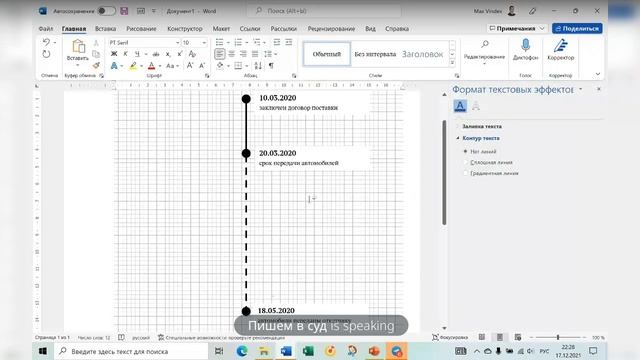The image size is (640, 360).
Task: Select Text Effects tab icon in pane
Action: click(476, 106)
